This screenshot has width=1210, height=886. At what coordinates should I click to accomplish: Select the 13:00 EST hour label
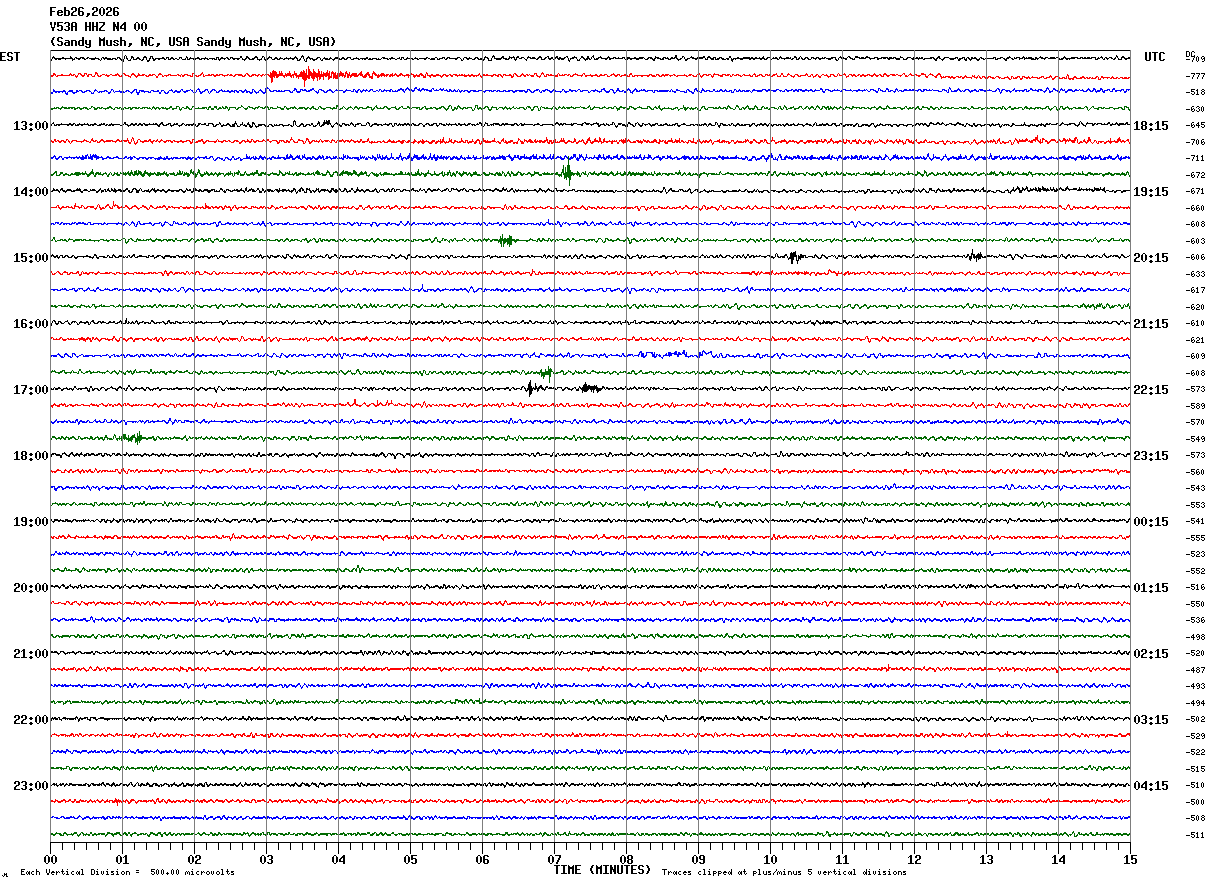(31, 126)
